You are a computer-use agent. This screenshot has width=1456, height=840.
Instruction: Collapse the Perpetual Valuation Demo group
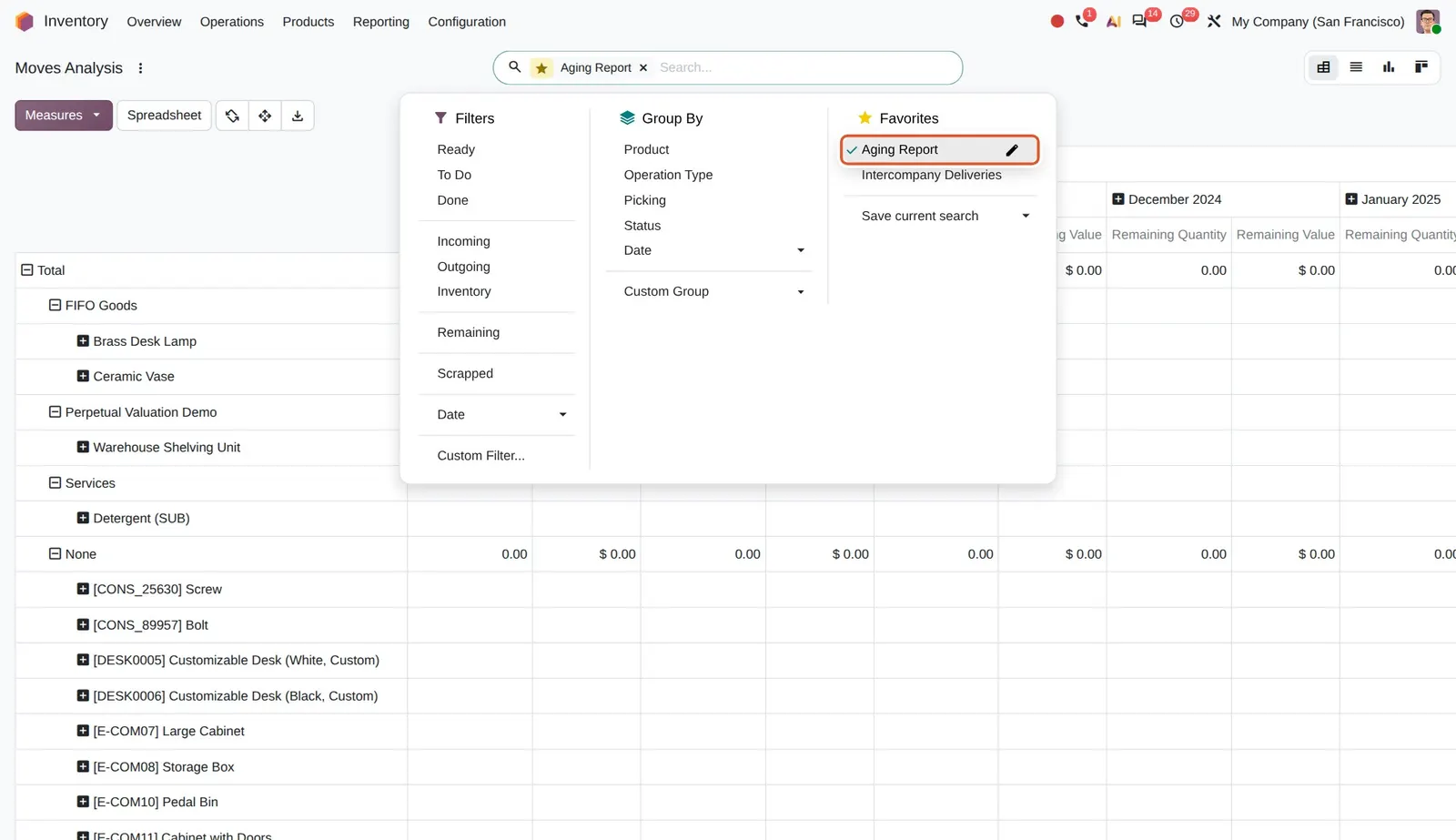(55, 412)
